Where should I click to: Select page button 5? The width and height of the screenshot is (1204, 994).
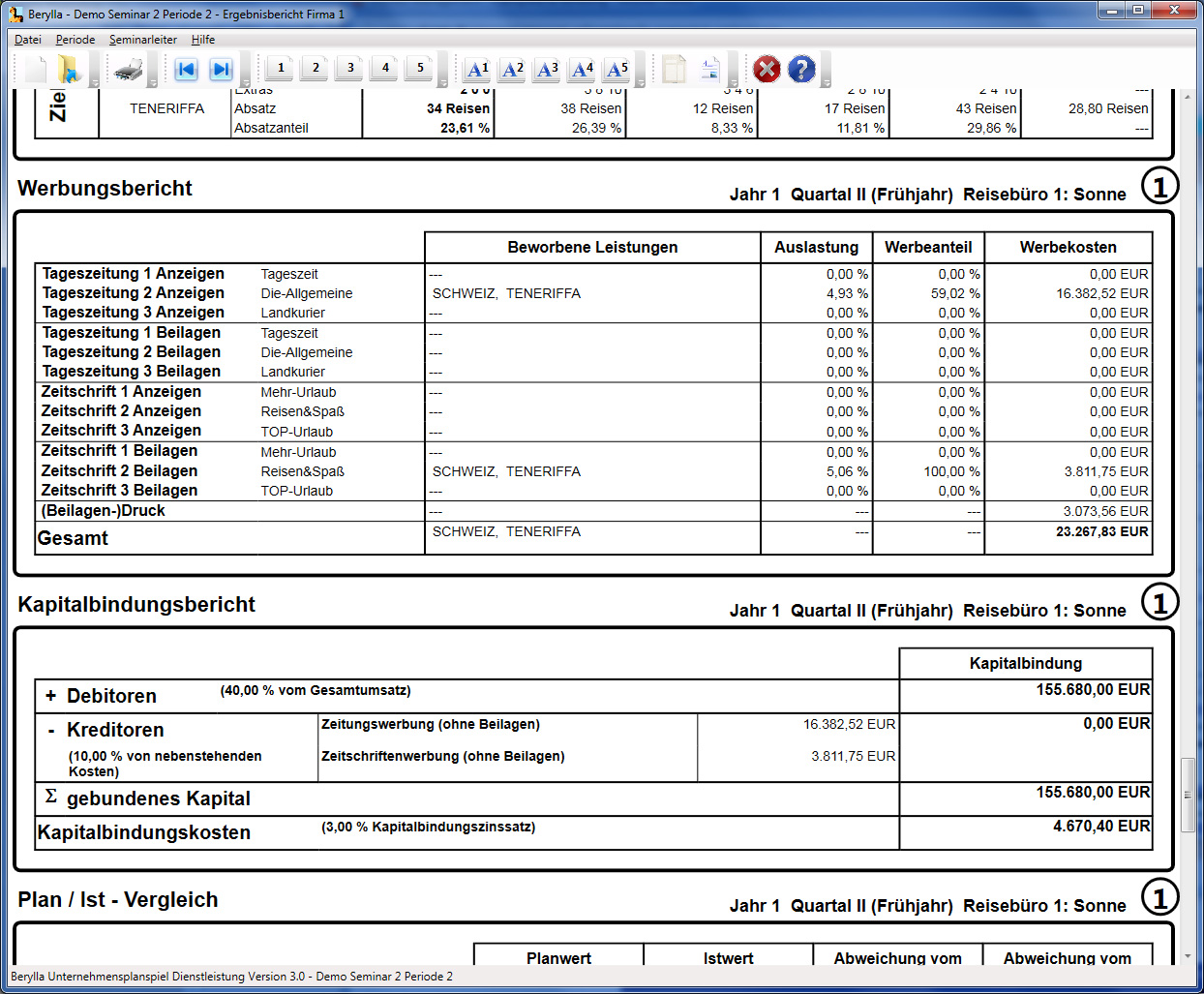[420, 68]
